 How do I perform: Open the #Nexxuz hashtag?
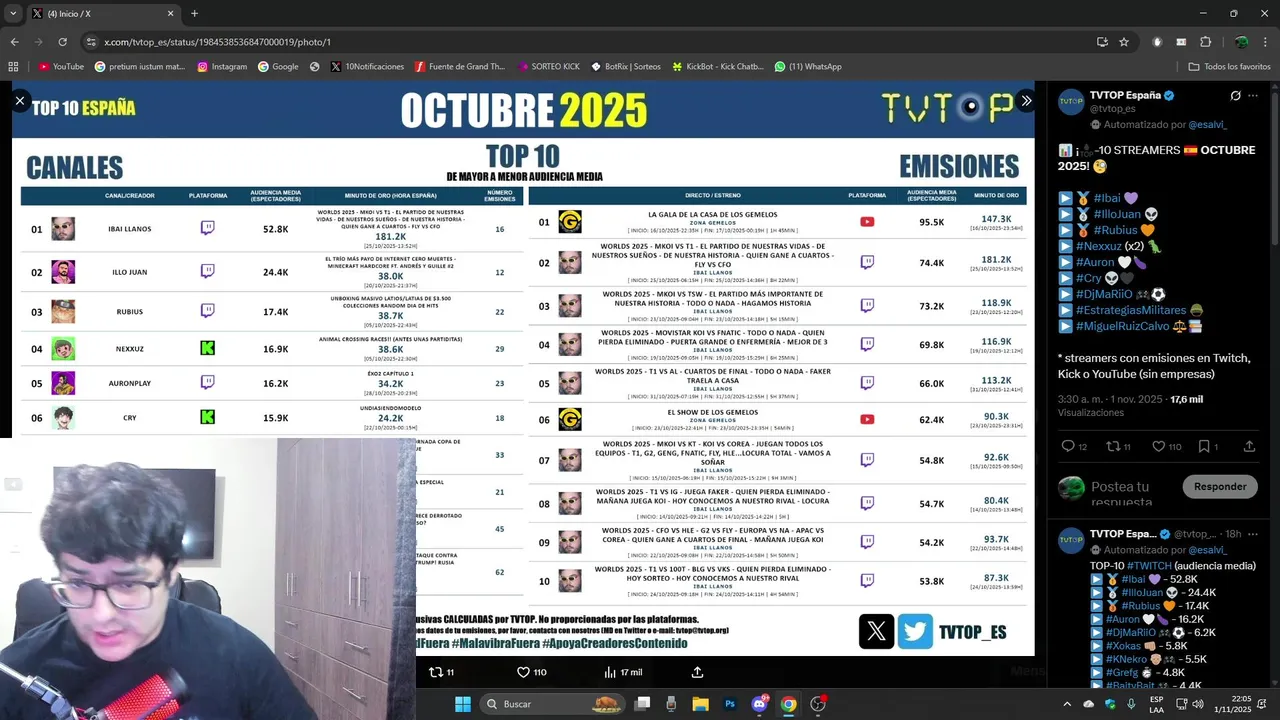[x=1099, y=246]
